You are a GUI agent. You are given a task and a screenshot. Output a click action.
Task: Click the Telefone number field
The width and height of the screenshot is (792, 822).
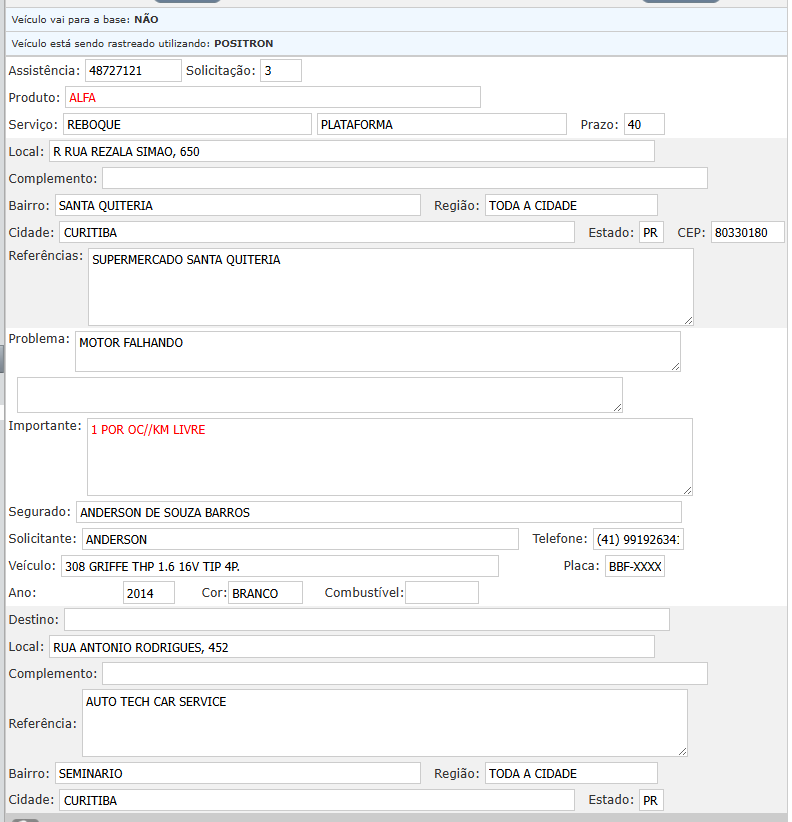(637, 539)
